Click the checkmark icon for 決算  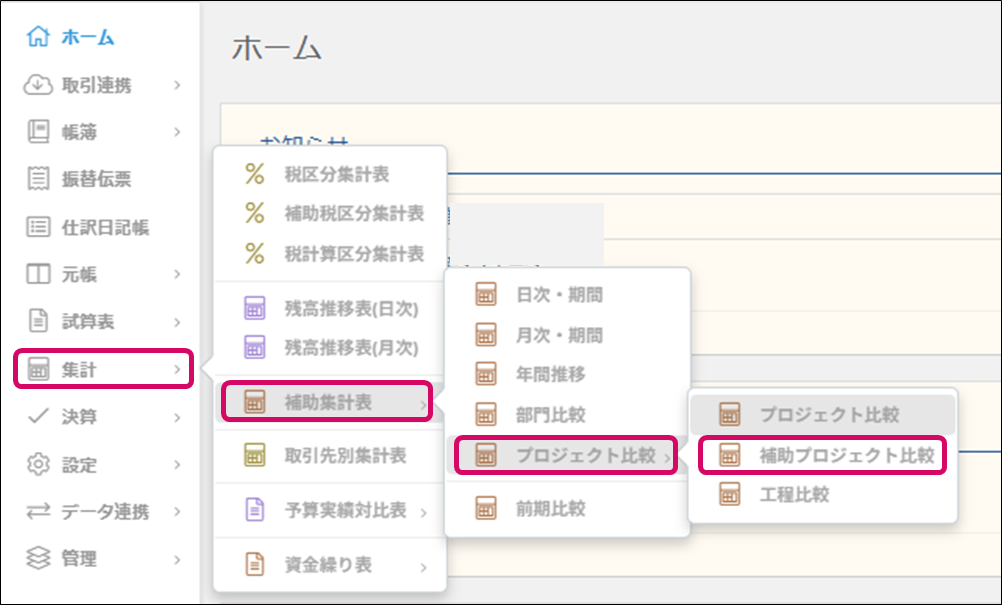pos(38,417)
